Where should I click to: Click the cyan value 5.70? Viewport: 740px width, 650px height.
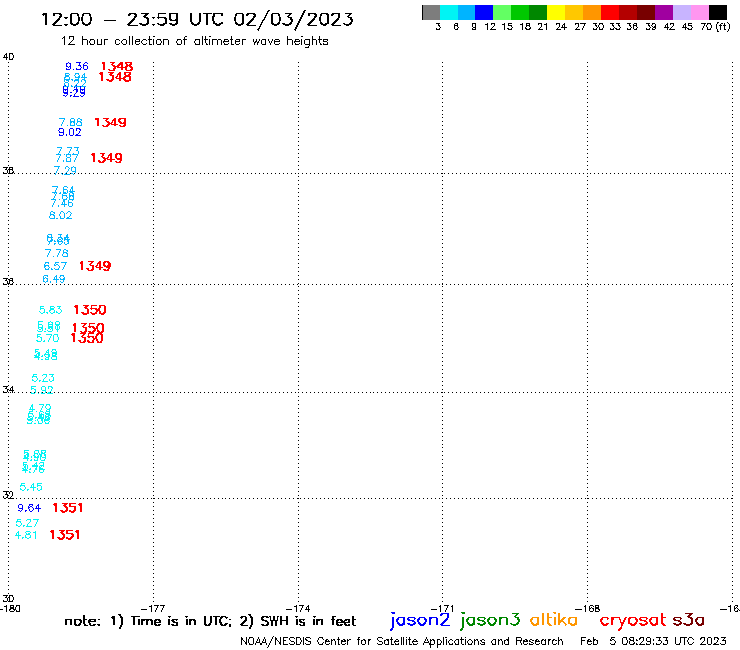point(48,338)
